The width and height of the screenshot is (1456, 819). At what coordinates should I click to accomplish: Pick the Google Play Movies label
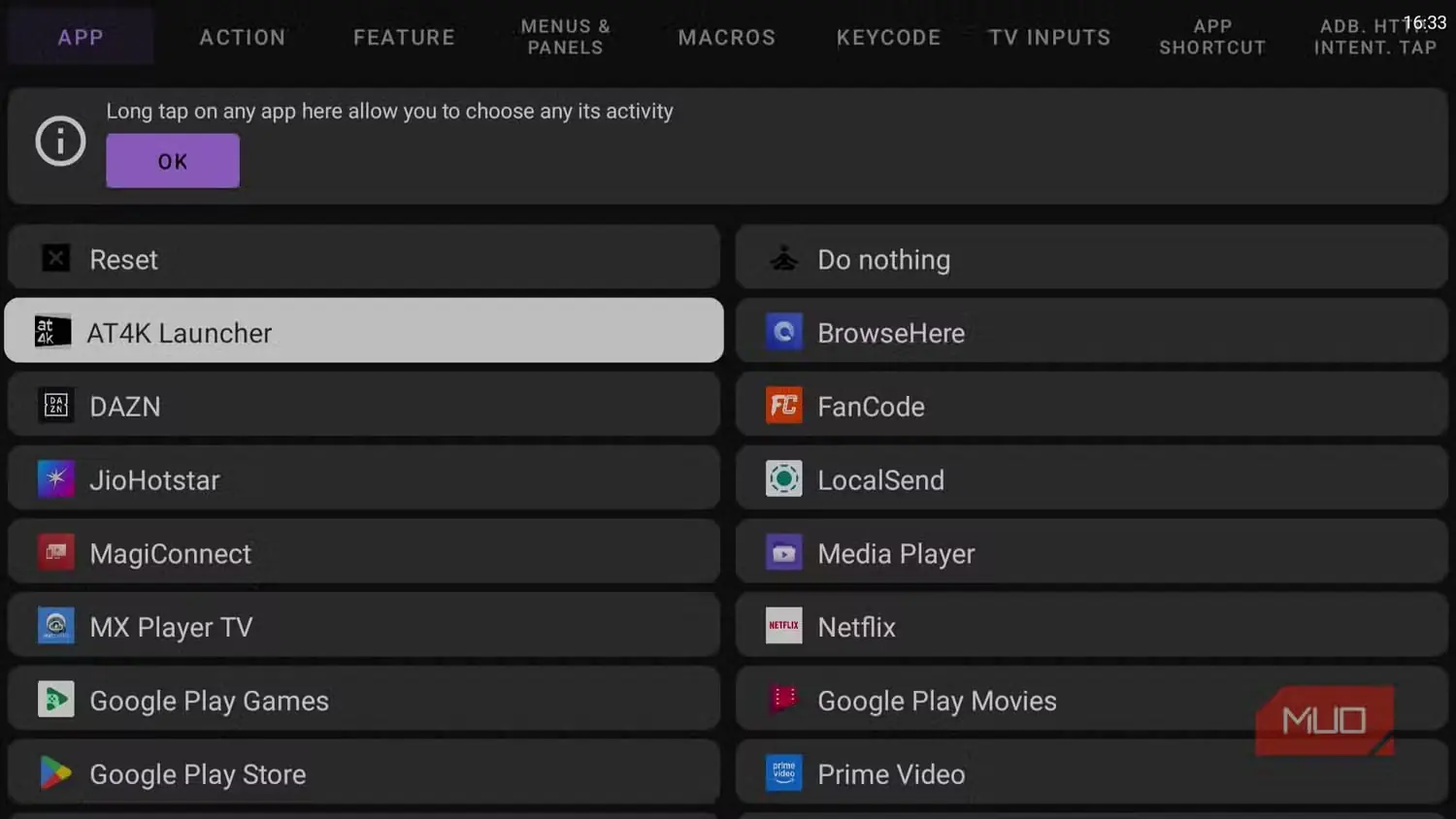coord(937,702)
